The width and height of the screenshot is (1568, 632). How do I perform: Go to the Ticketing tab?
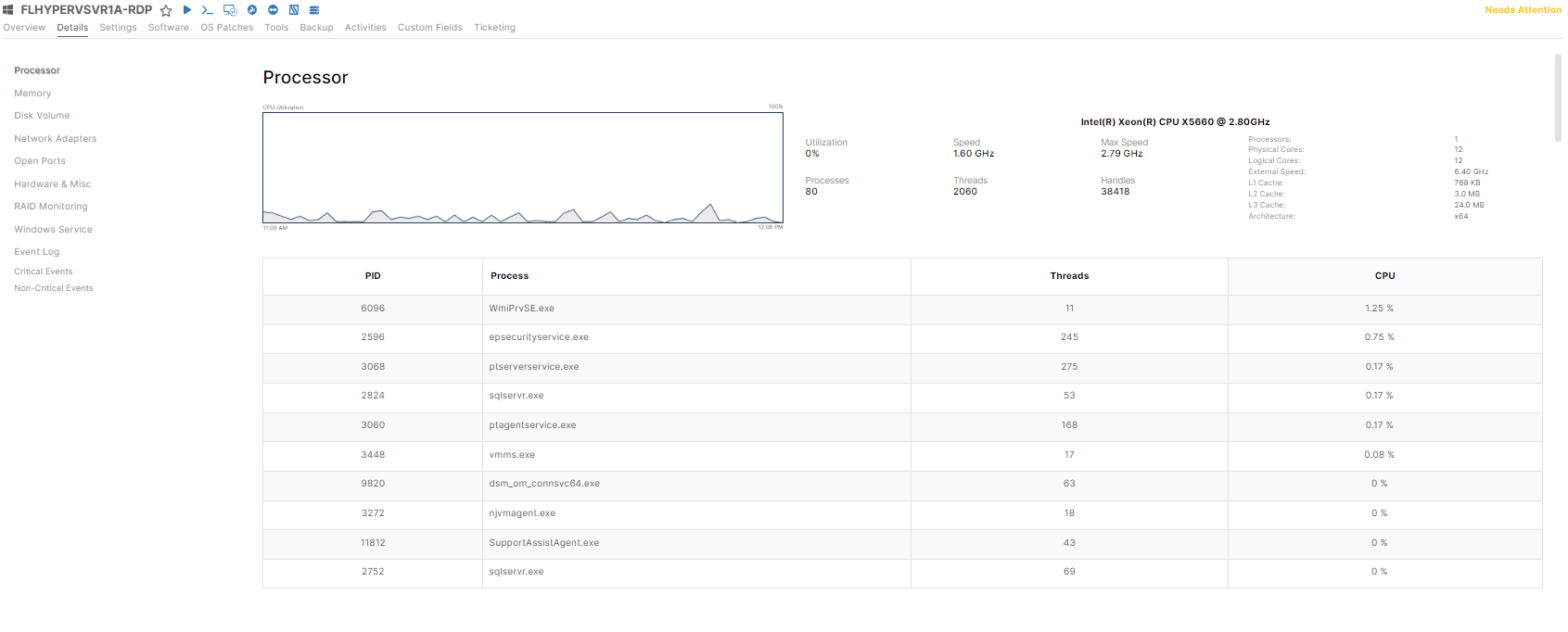coord(494,28)
